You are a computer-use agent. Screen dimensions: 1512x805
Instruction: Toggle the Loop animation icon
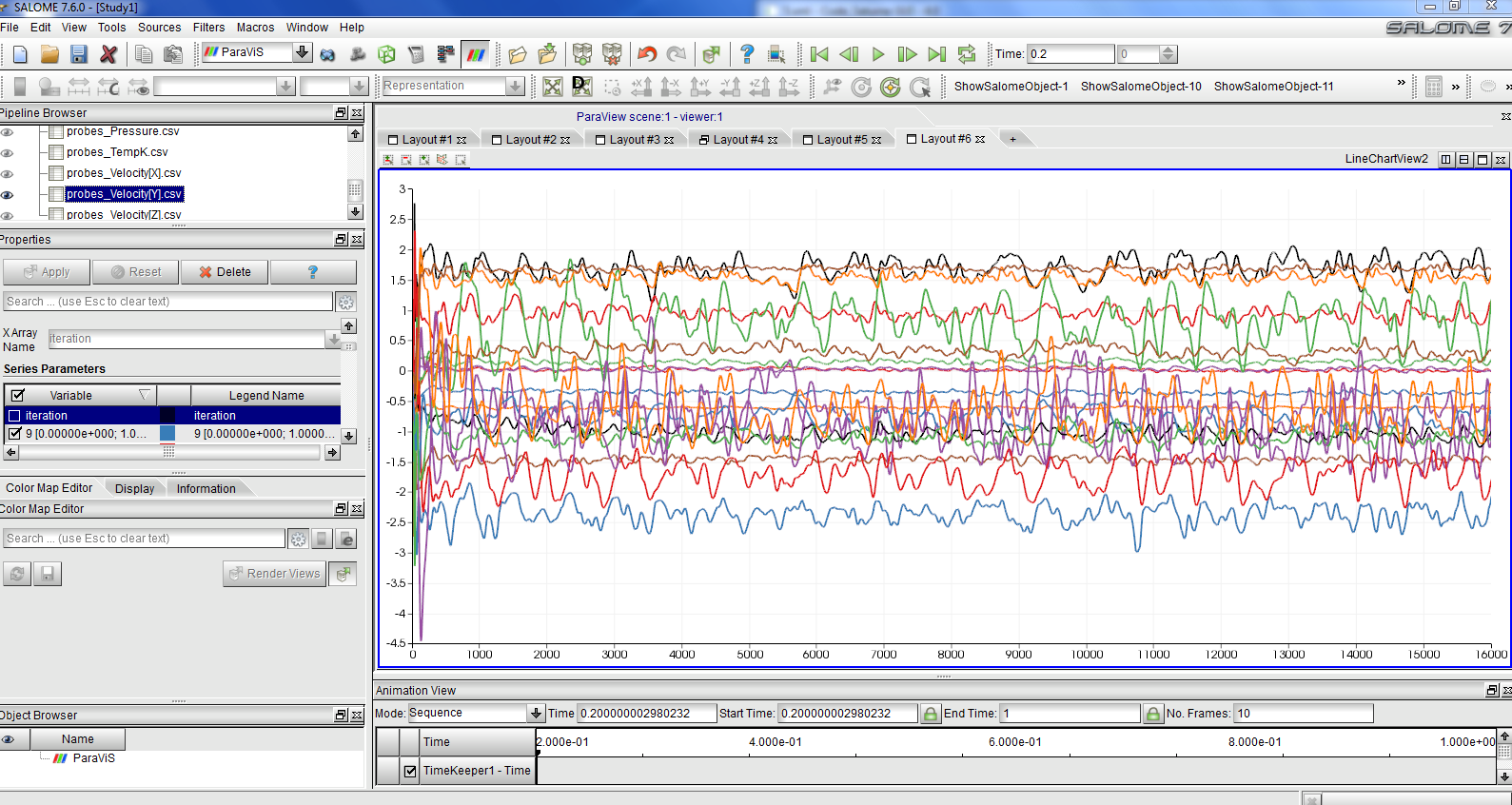967,54
